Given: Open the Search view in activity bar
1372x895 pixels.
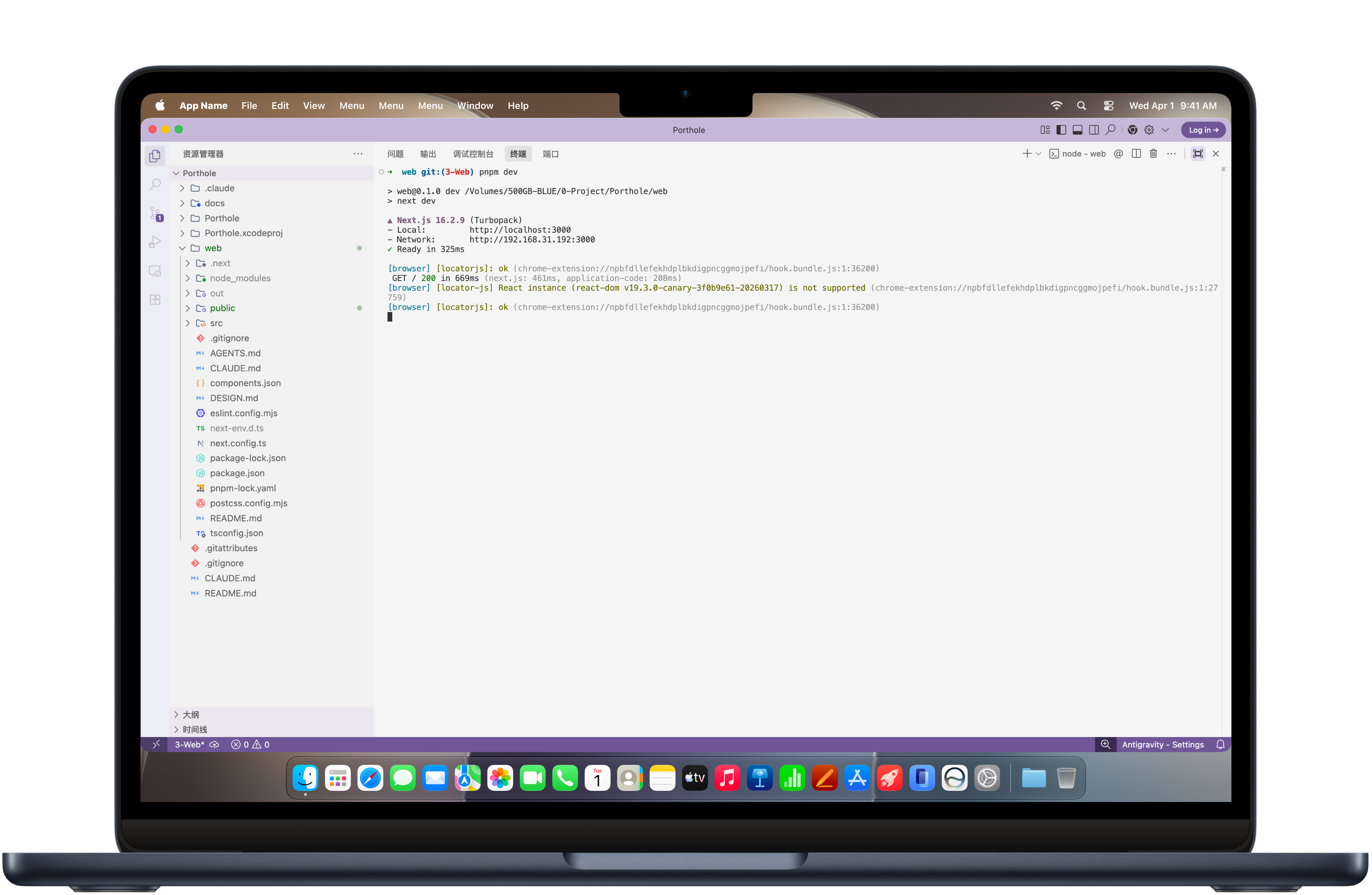Looking at the screenshot, I should [155, 184].
